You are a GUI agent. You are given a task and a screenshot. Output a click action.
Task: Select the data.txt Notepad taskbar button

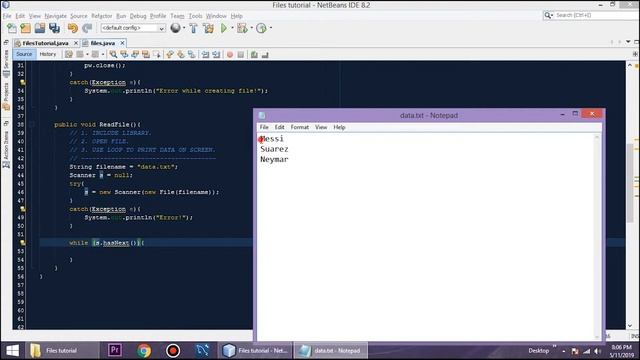click(330, 351)
